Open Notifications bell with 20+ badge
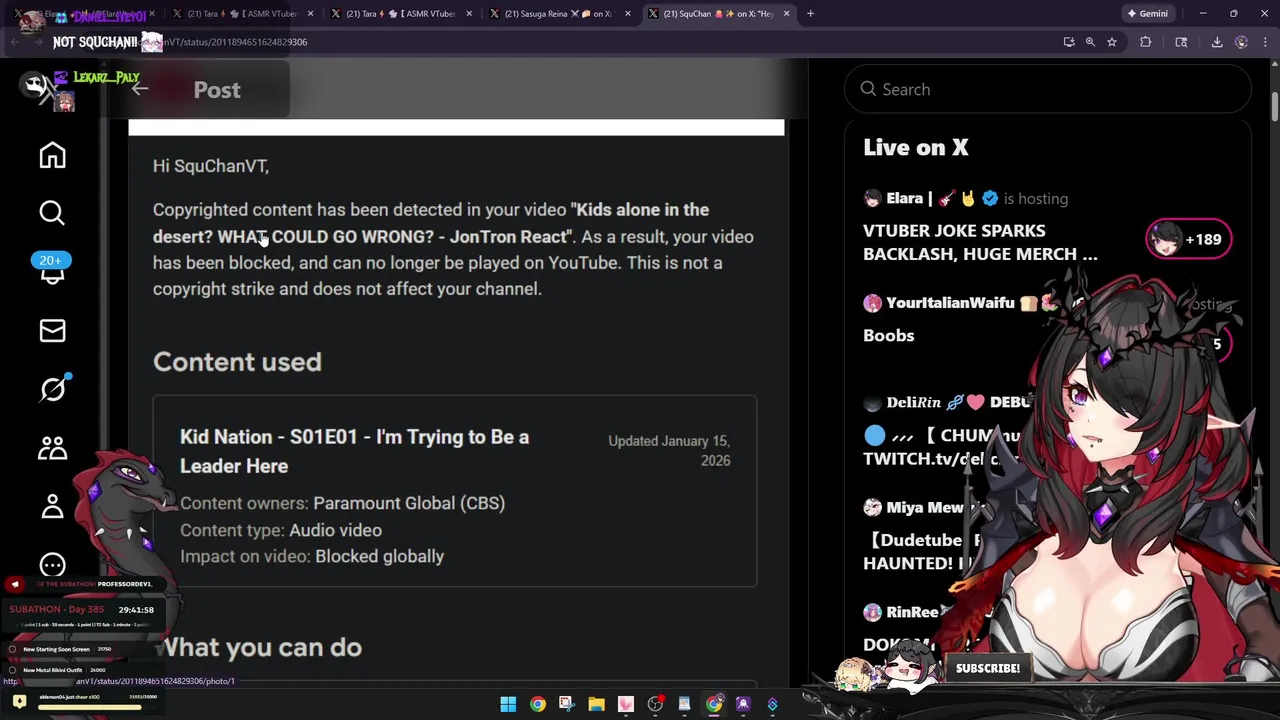1280x720 pixels. (52, 271)
